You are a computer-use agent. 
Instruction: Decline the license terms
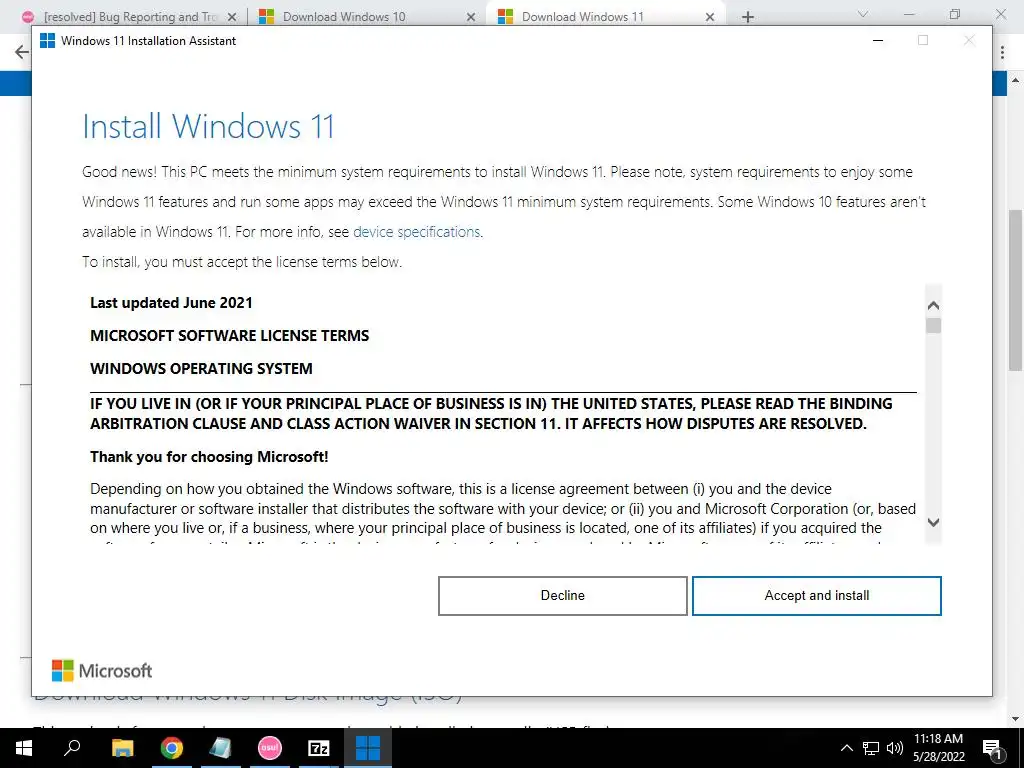(562, 596)
